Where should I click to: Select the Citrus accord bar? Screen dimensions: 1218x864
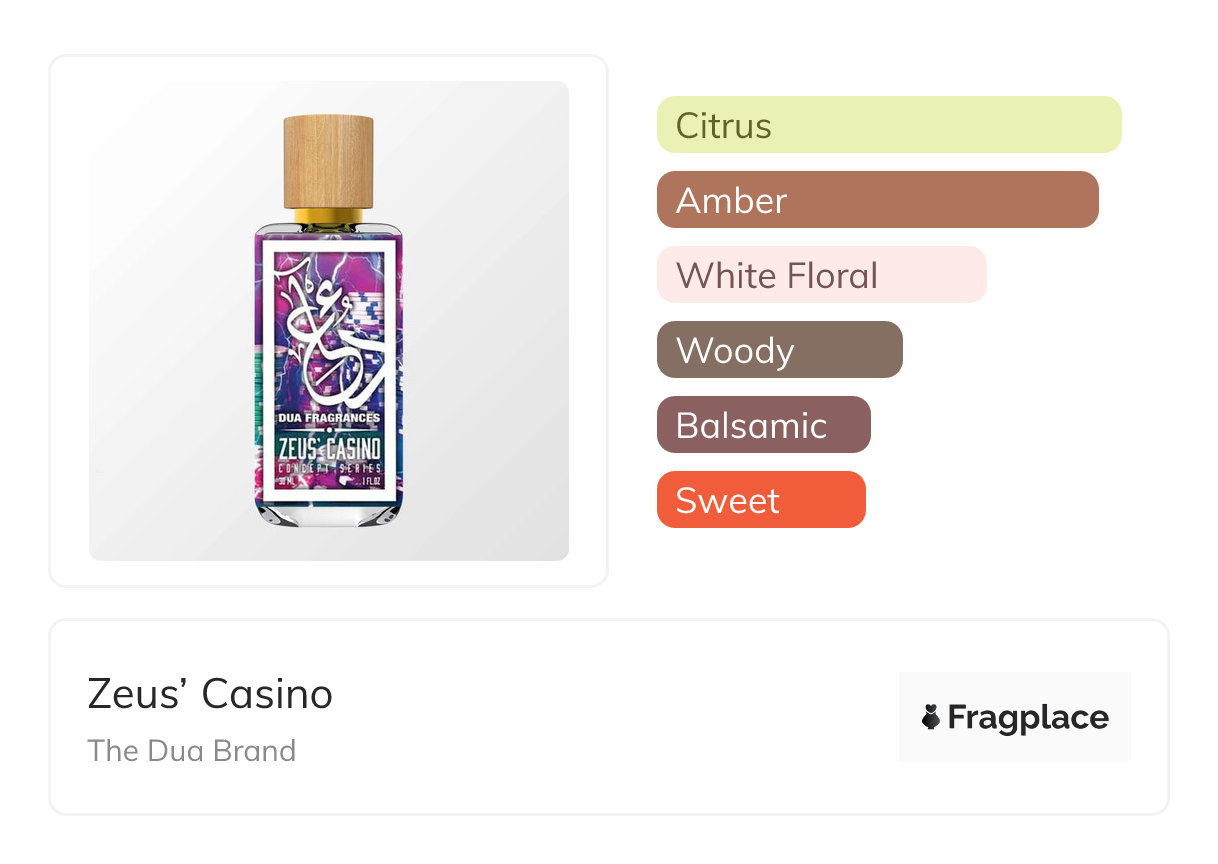click(x=888, y=125)
